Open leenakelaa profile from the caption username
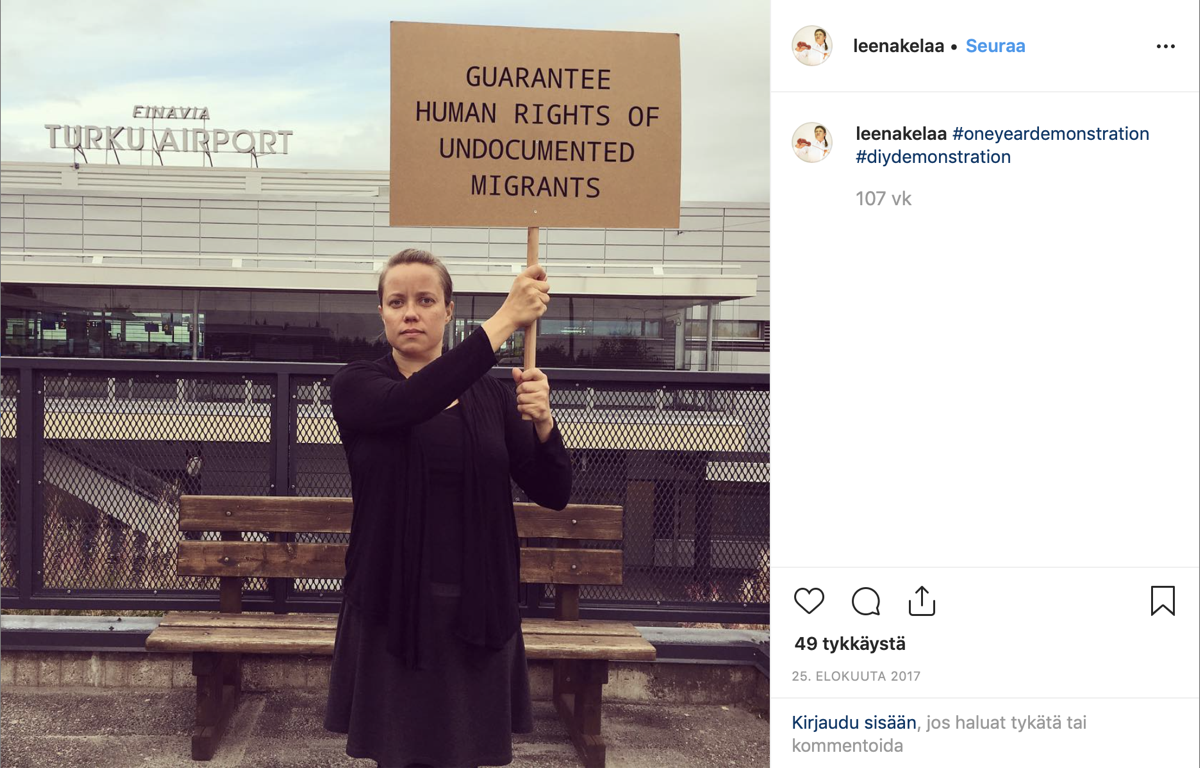Viewport: 1200px width, 768px height. click(x=901, y=134)
